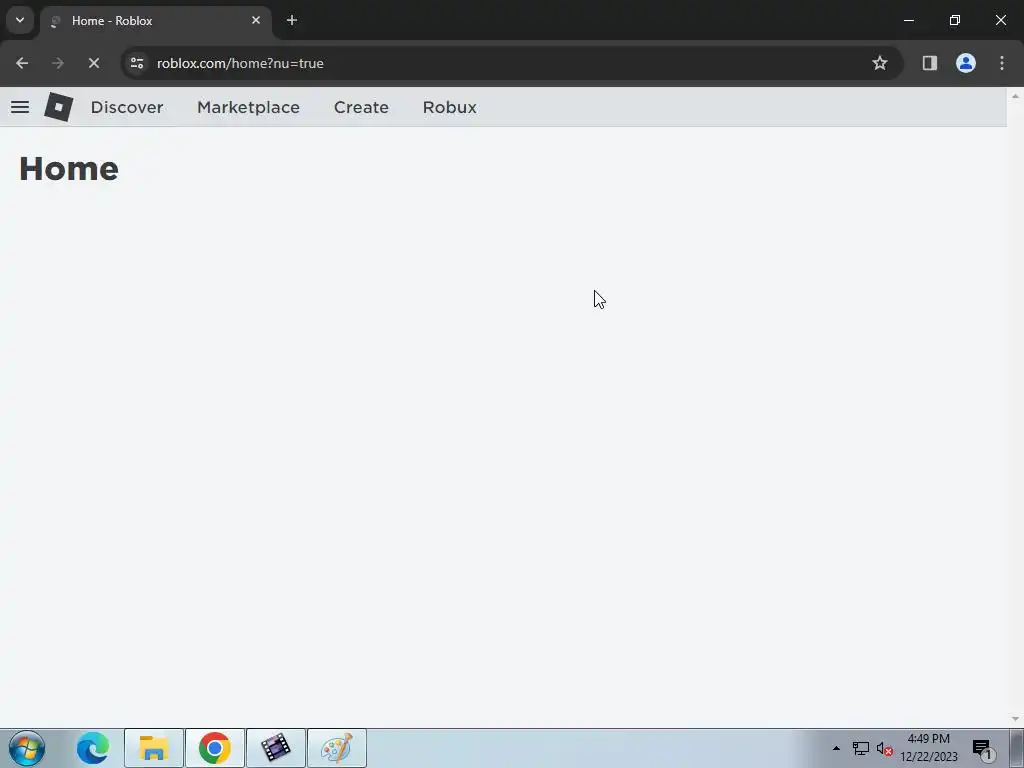Expand the tab search dropdown

pos(20,20)
